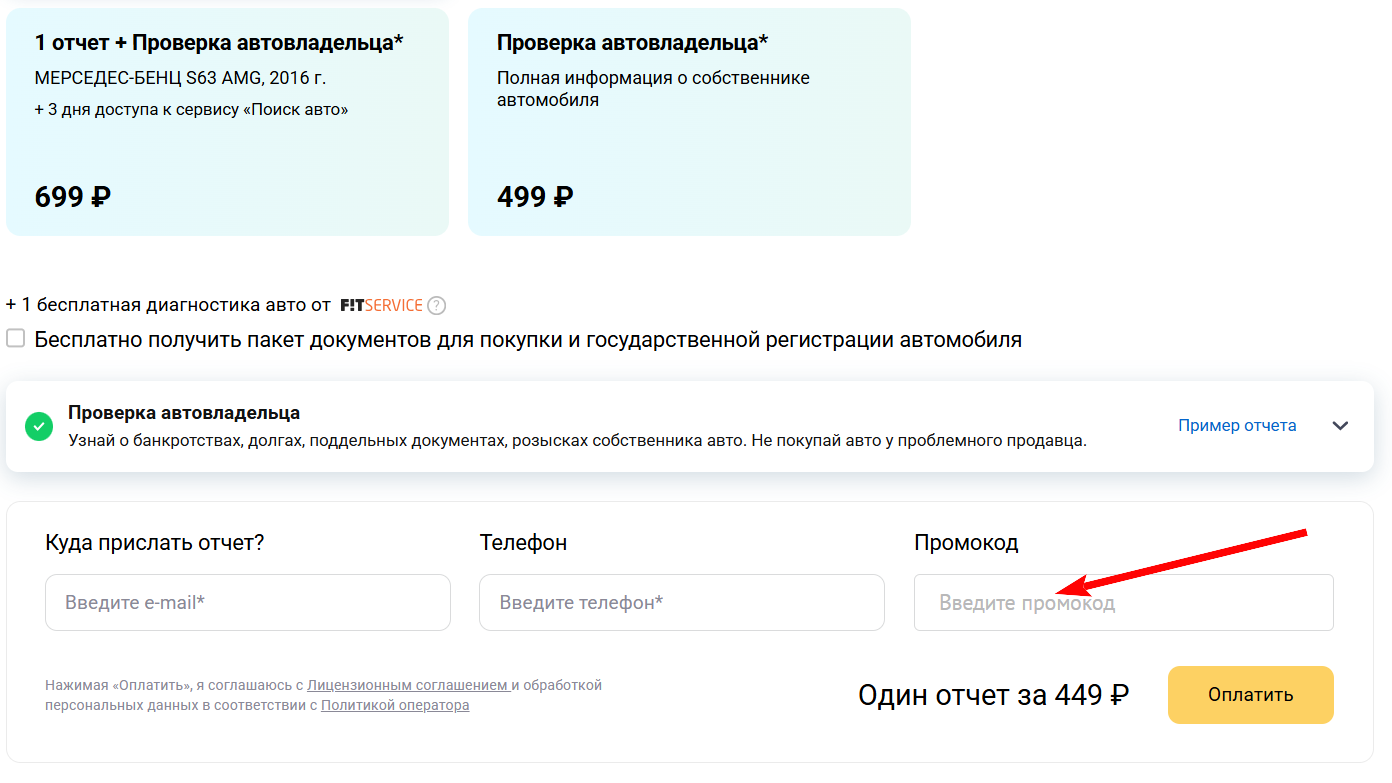Click the Введите промокод field
The width and height of the screenshot is (1392, 783).
[x=1123, y=602]
